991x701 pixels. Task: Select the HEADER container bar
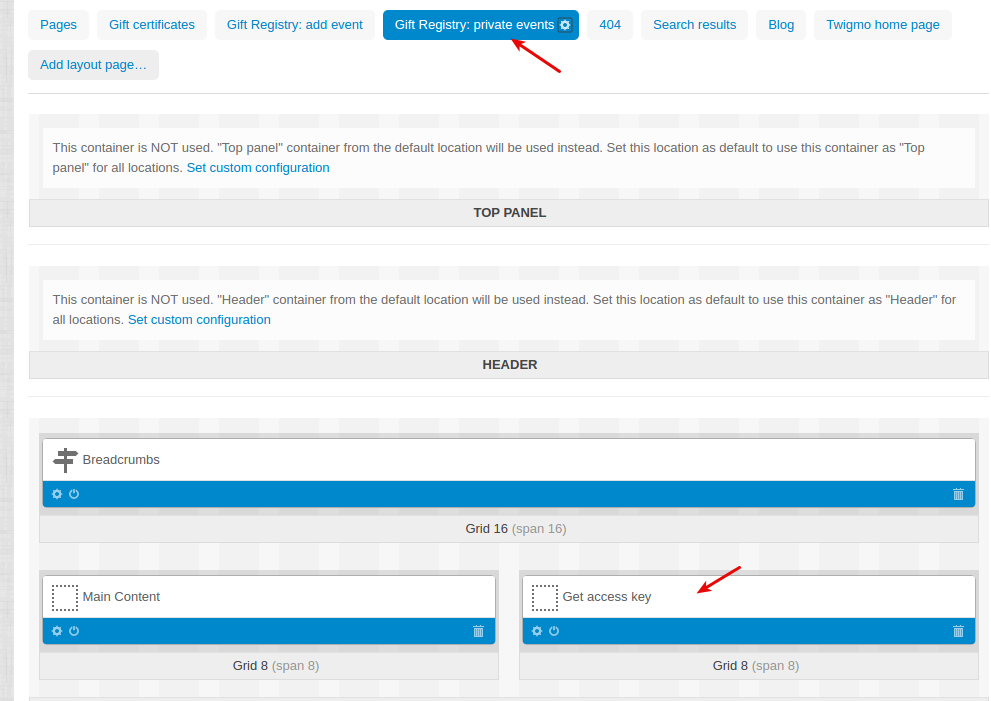[x=509, y=365]
